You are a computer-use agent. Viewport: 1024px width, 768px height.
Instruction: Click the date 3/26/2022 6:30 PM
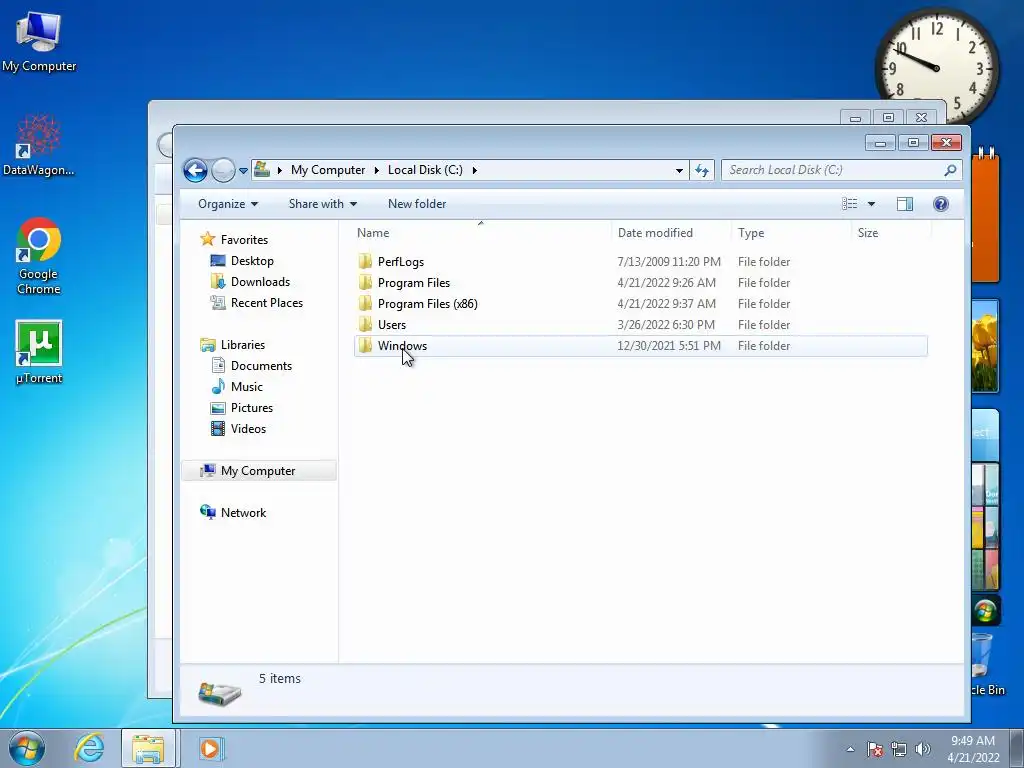tap(665, 325)
